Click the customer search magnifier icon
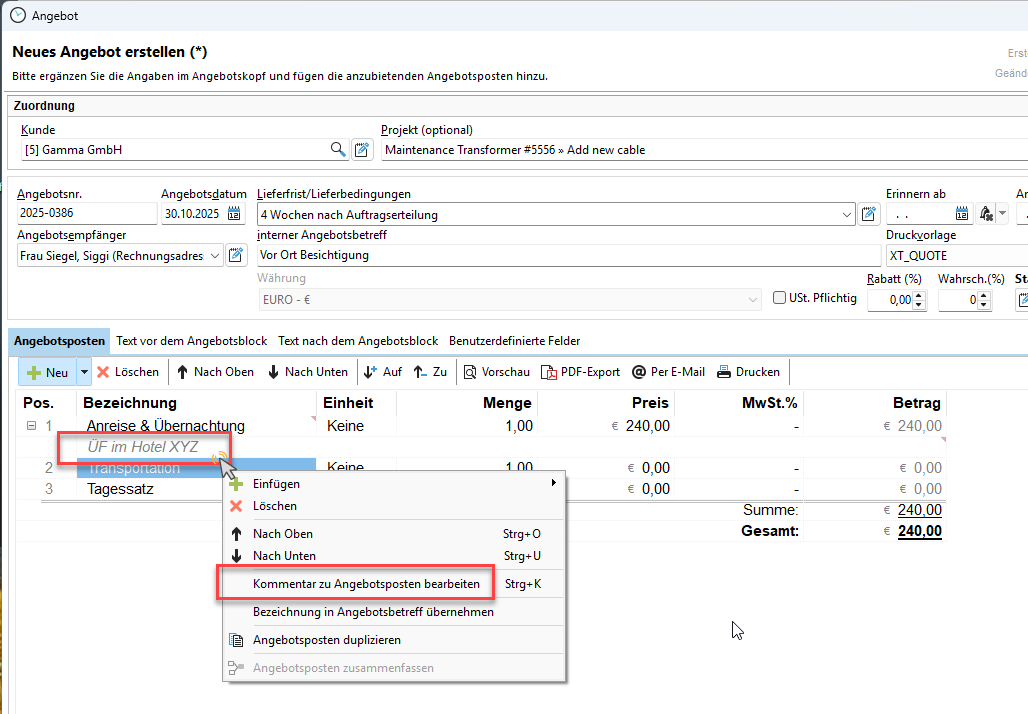1028x714 pixels. 339,150
